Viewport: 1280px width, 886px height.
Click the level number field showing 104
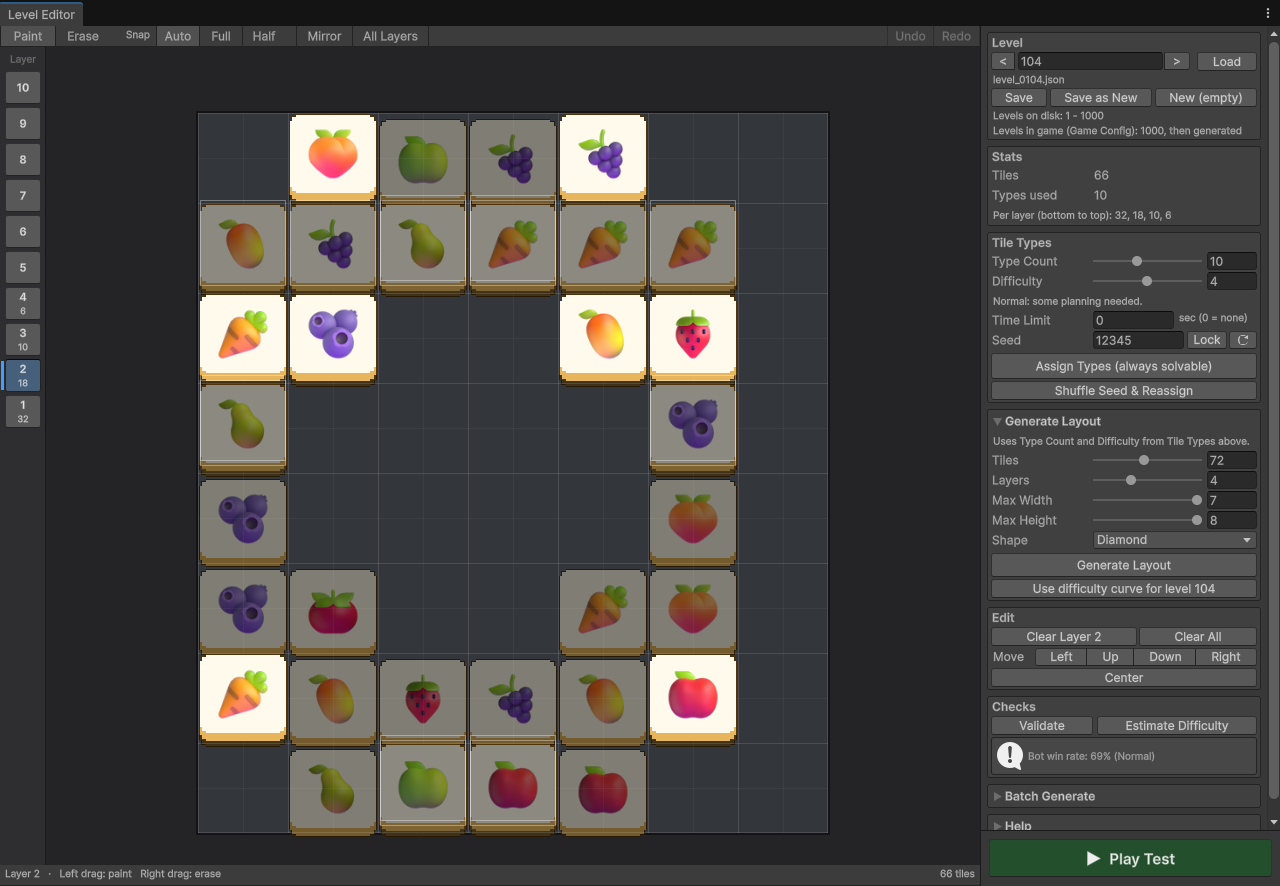[x=1089, y=61]
